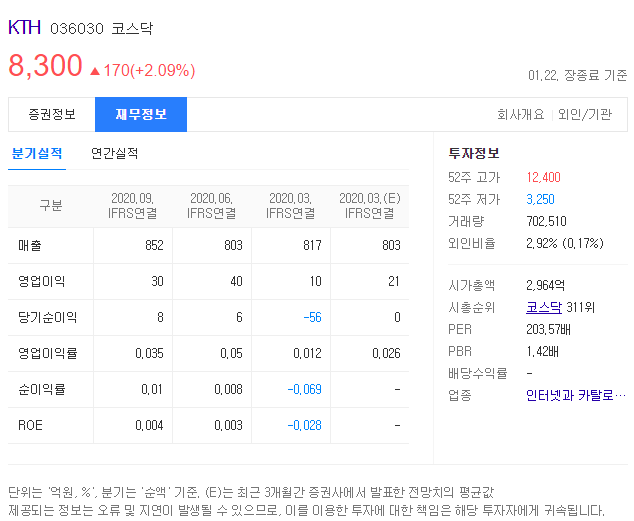Open the 외인/기관 link
This screenshot has height=521, width=634.
click(585, 114)
